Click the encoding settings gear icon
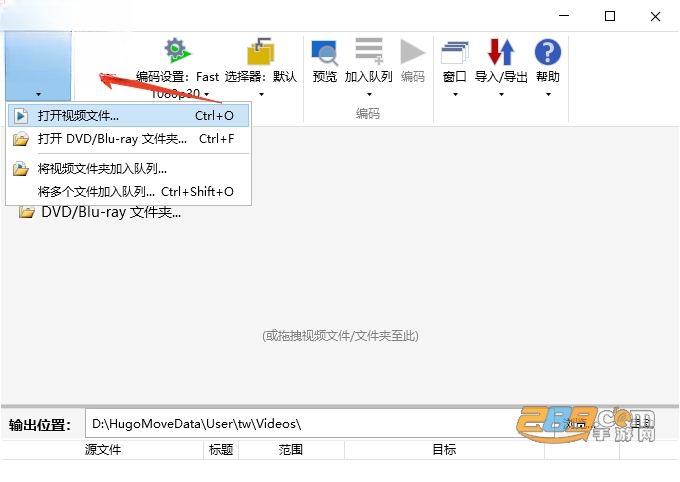Viewport: 680px width, 482px height. pos(178,50)
